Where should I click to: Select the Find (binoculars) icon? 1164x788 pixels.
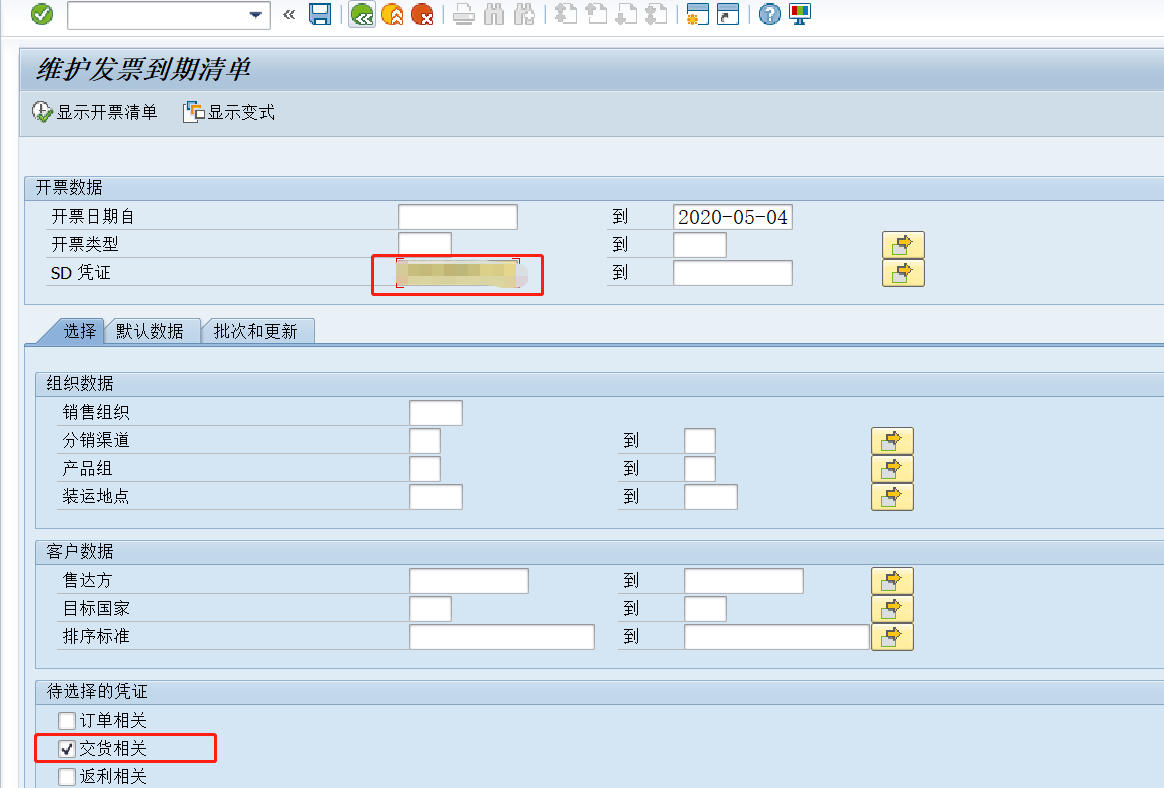(493, 15)
